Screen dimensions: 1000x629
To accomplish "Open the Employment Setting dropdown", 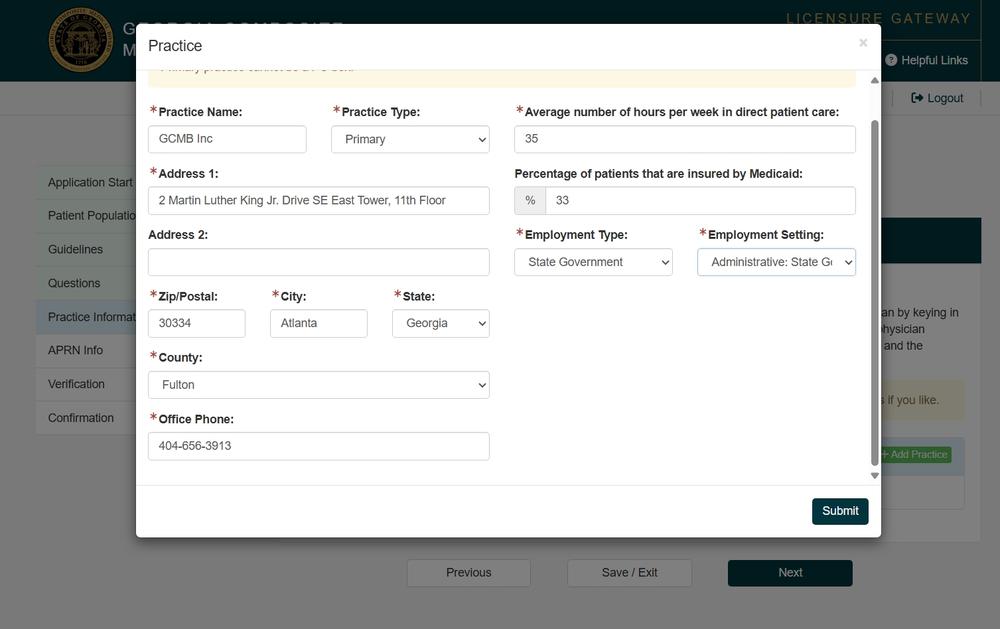I will tap(776, 262).
